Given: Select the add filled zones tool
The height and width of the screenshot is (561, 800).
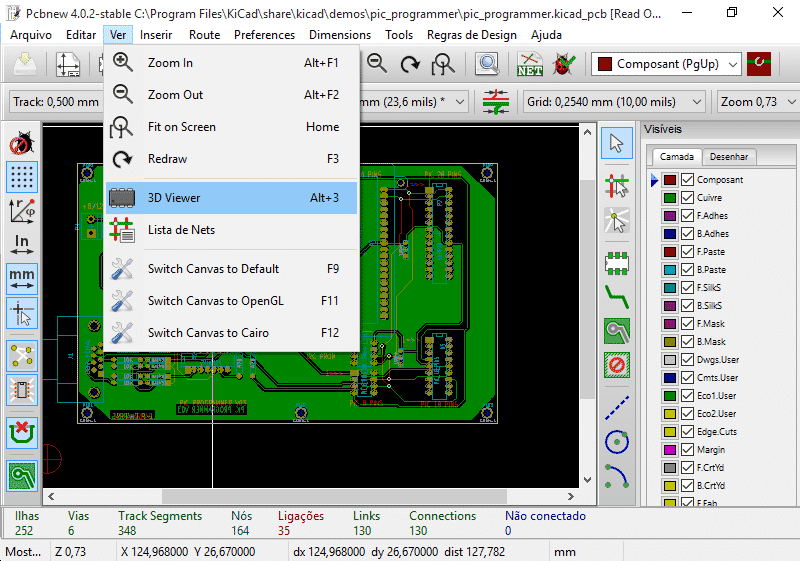Looking at the screenshot, I should [x=616, y=331].
